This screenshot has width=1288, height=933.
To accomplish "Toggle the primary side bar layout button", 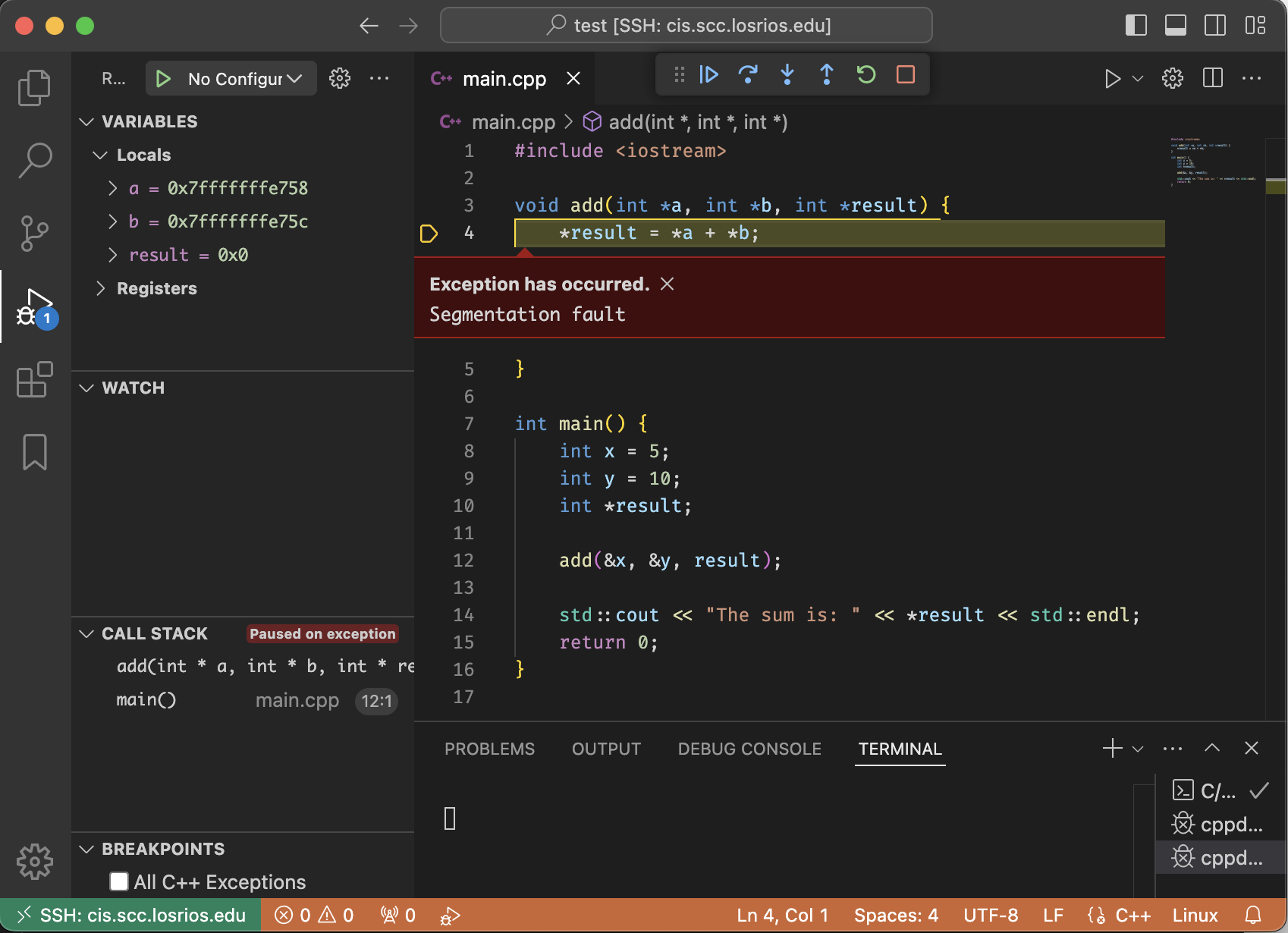I will 1136,25.
